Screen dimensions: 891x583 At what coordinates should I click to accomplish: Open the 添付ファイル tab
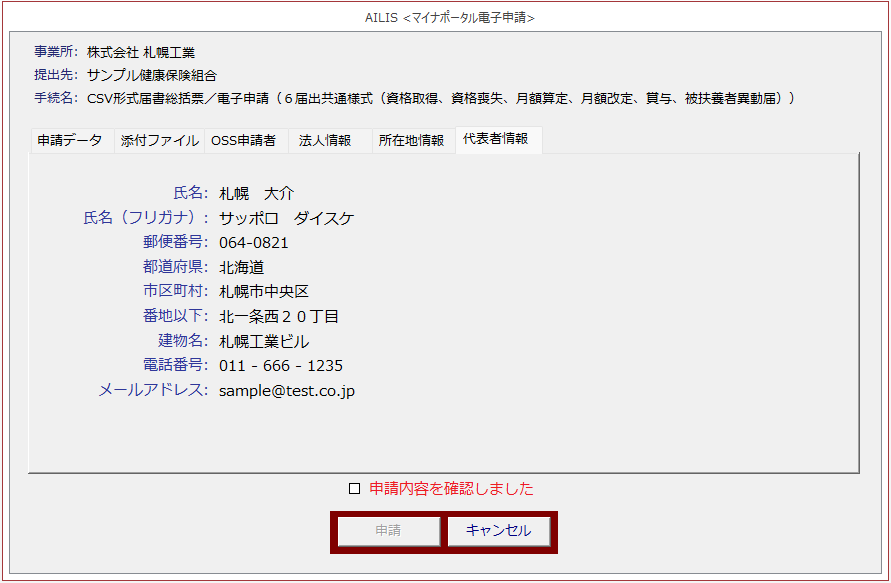160,141
